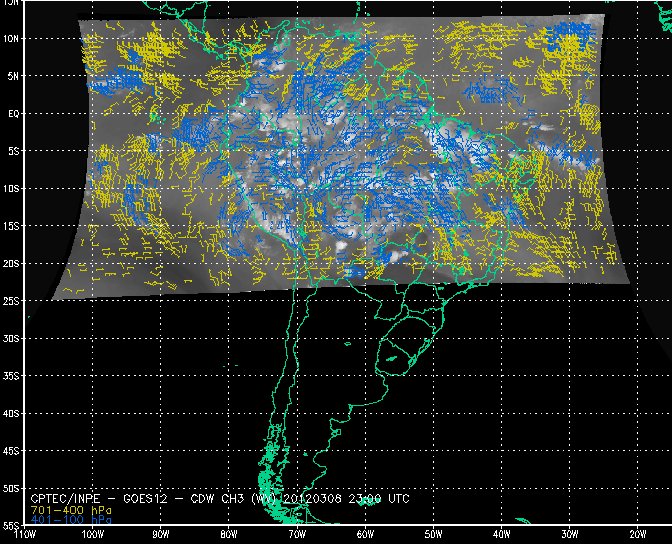Click the CDW CH3 (WV) product text
This screenshot has height=544, width=672.
pos(235,499)
